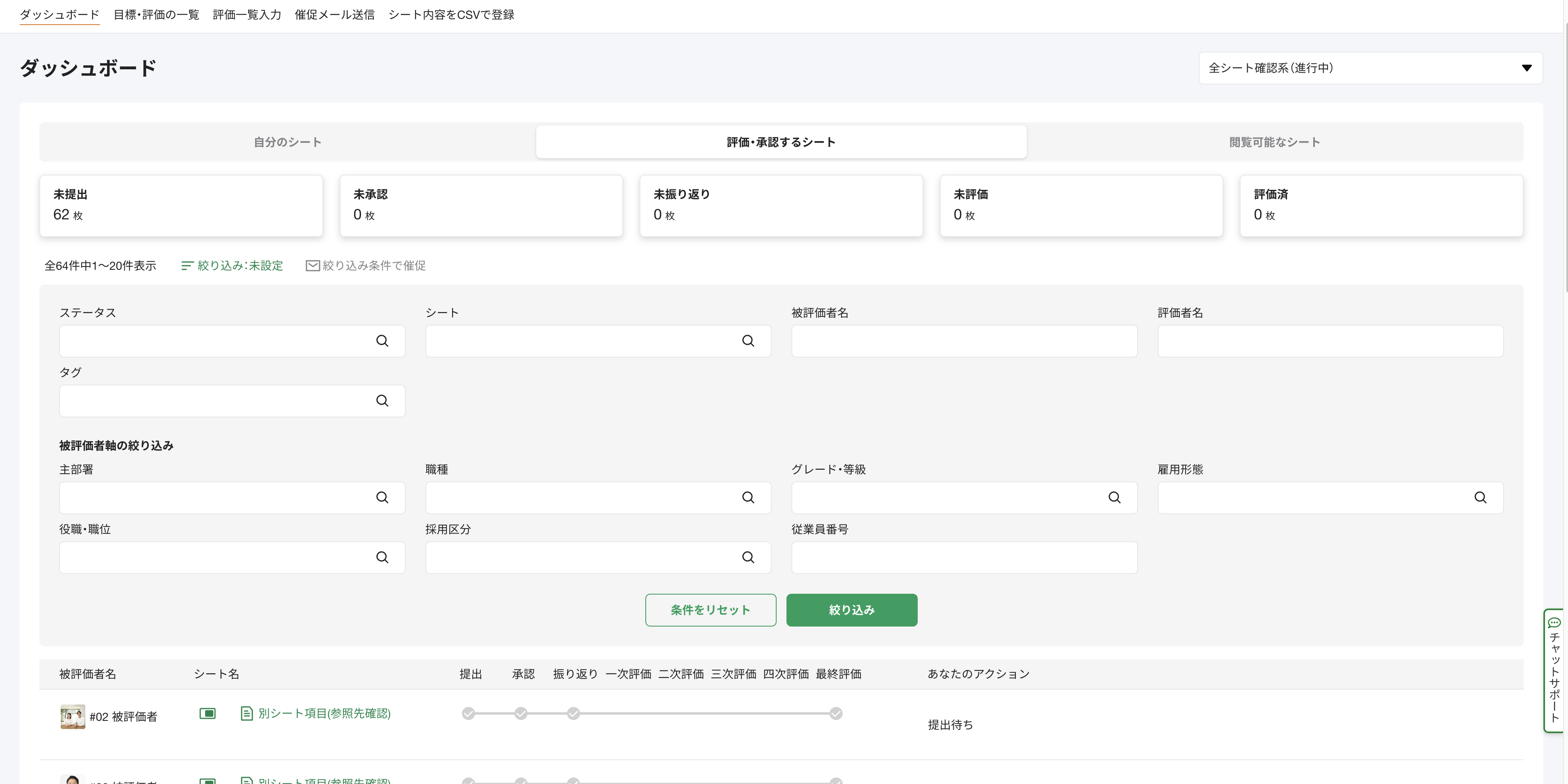Screen dimensions: 1568x784
Task: Click the 従業員番号 input field
Action: (964, 557)
